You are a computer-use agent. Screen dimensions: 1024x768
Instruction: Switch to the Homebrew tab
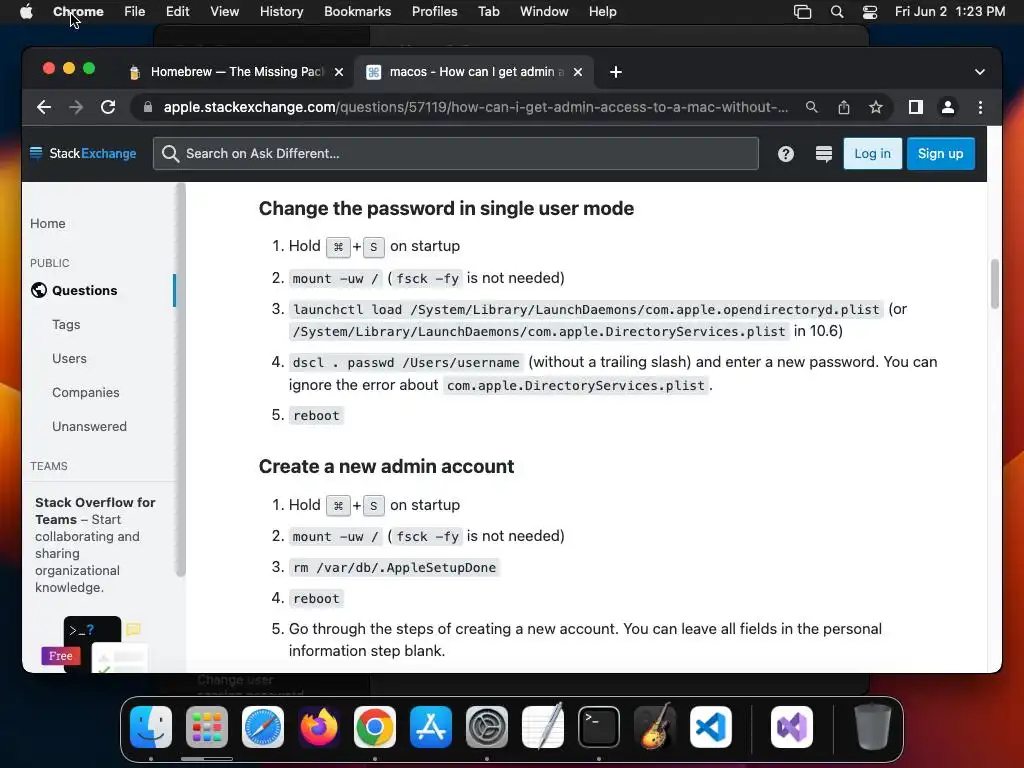(235, 72)
